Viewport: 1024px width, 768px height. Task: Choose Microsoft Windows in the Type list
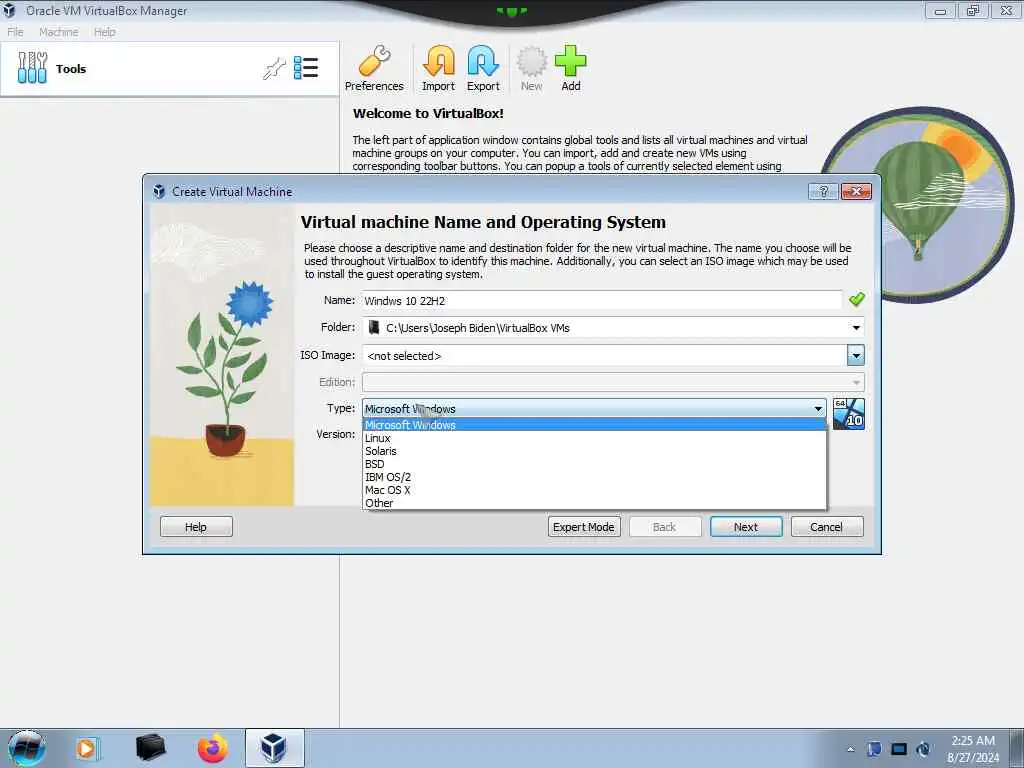(x=594, y=425)
